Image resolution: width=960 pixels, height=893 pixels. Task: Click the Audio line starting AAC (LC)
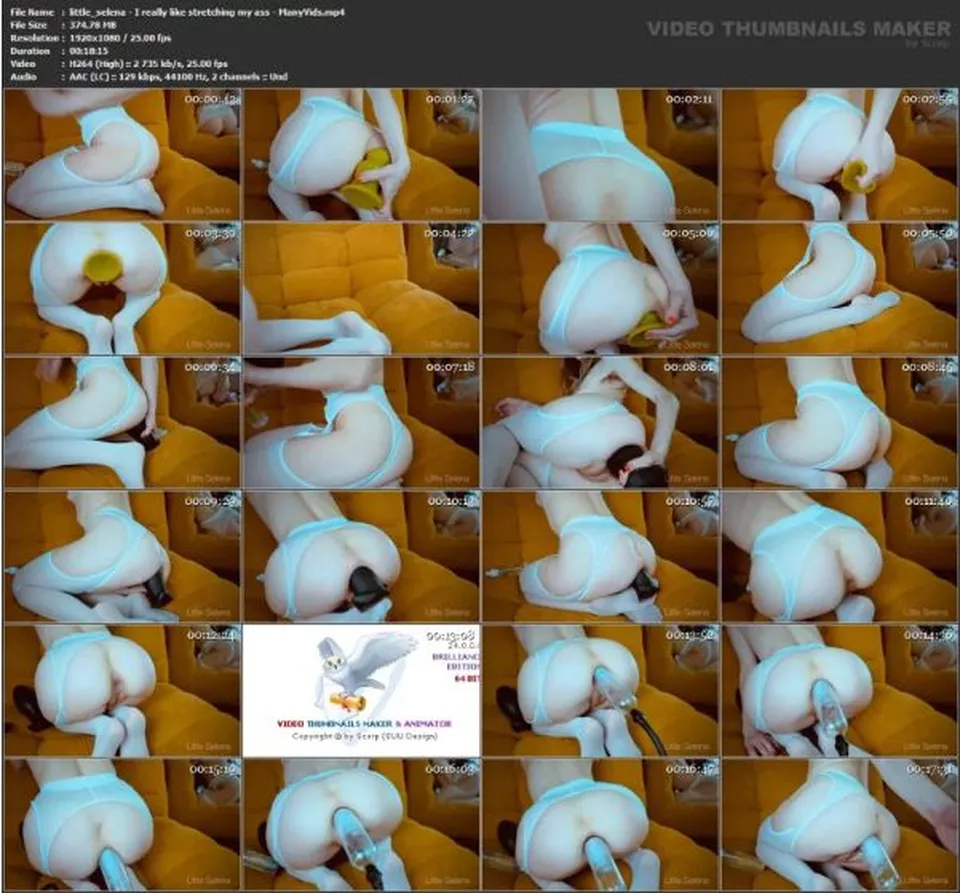179,77
